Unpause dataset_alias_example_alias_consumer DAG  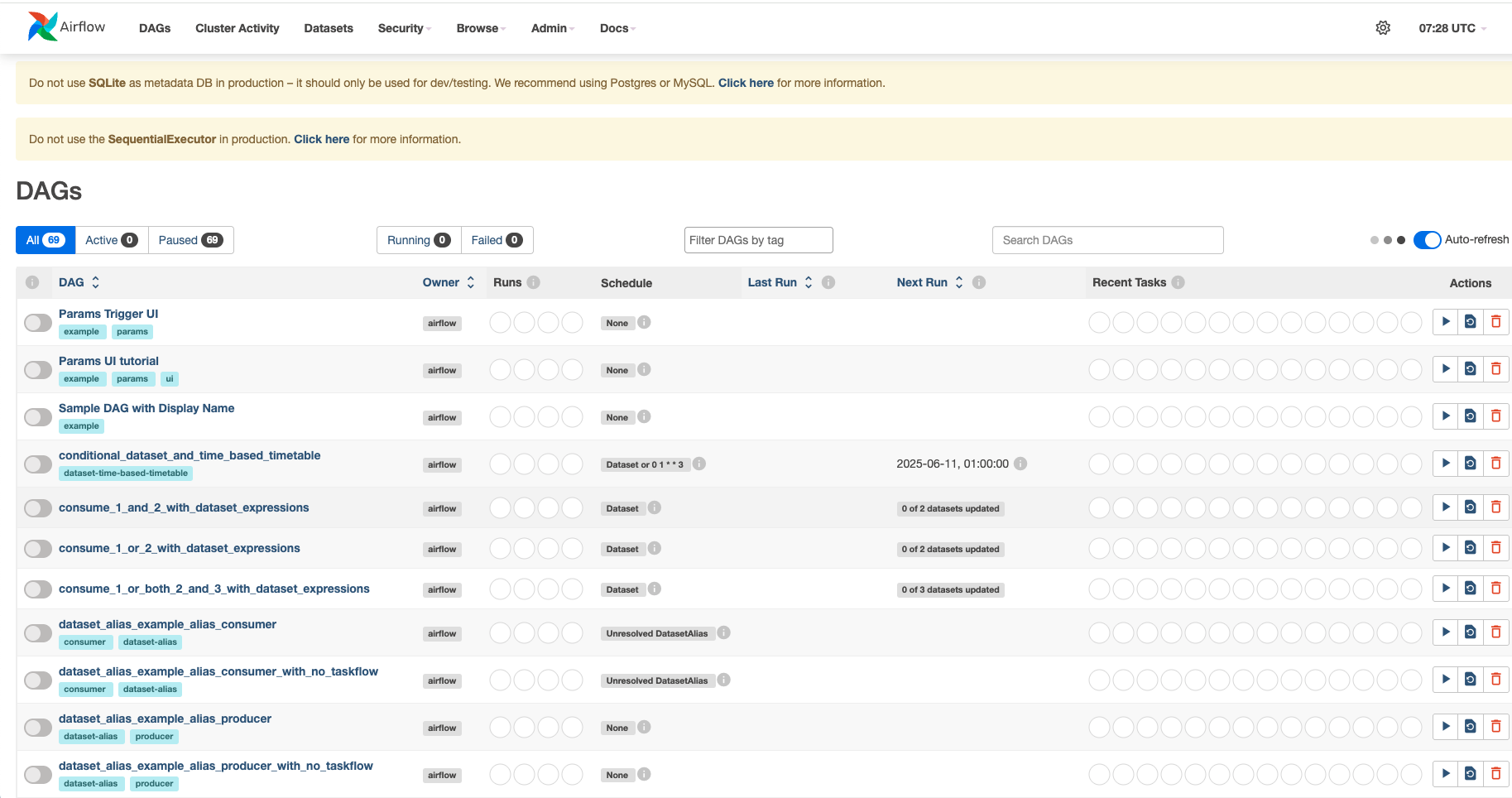[38, 633]
